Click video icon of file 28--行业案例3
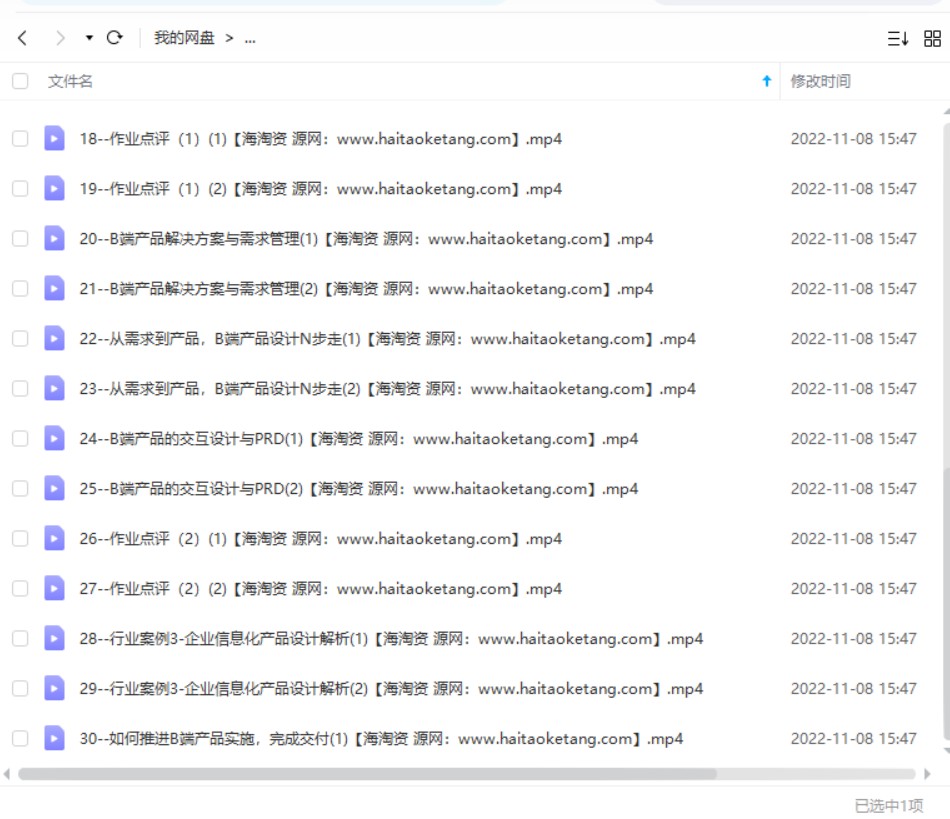 (54, 638)
